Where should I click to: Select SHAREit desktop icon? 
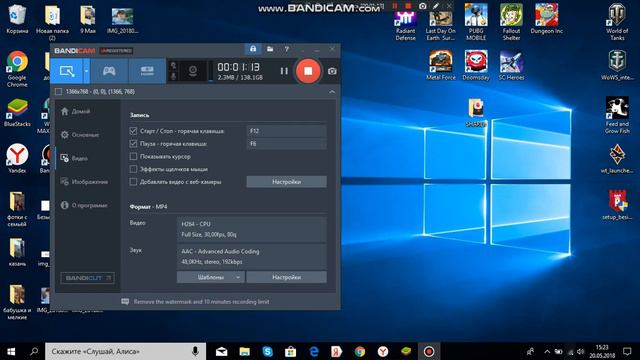[x=476, y=113]
